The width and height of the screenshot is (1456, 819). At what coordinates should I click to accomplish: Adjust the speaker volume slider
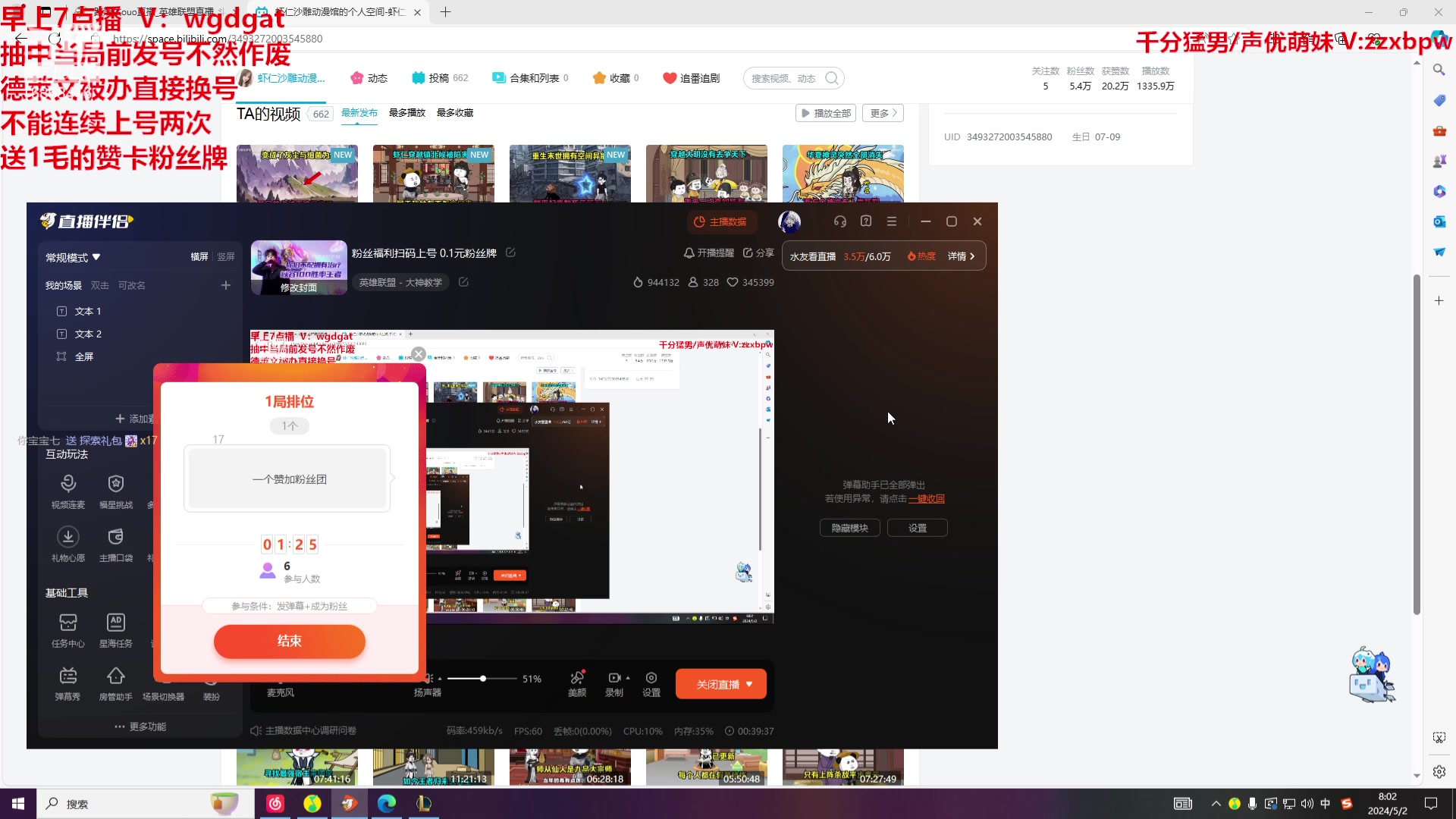pyautogui.click(x=483, y=679)
